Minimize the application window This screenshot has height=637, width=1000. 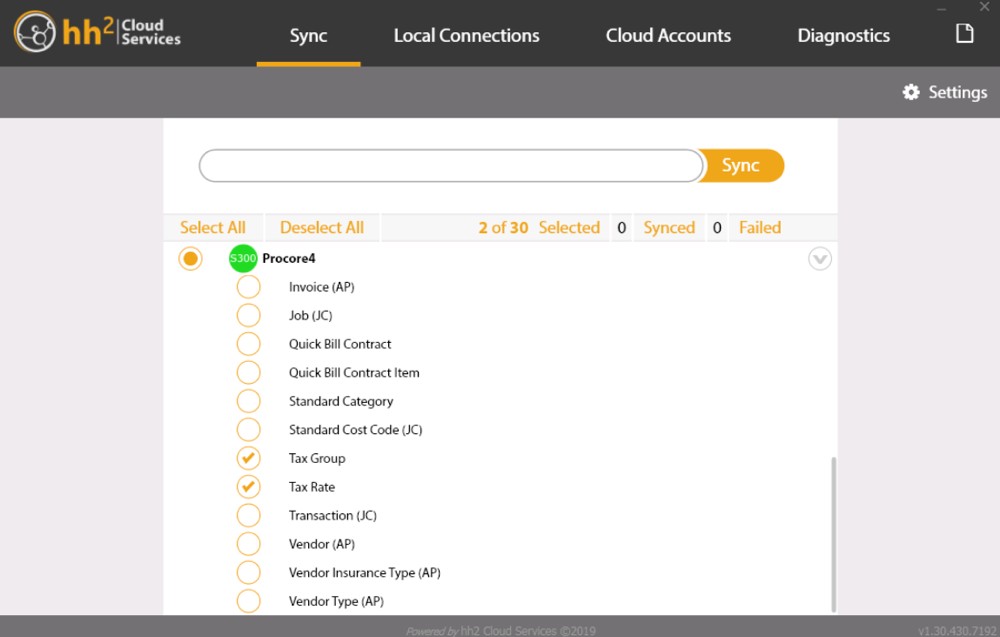coord(941,8)
